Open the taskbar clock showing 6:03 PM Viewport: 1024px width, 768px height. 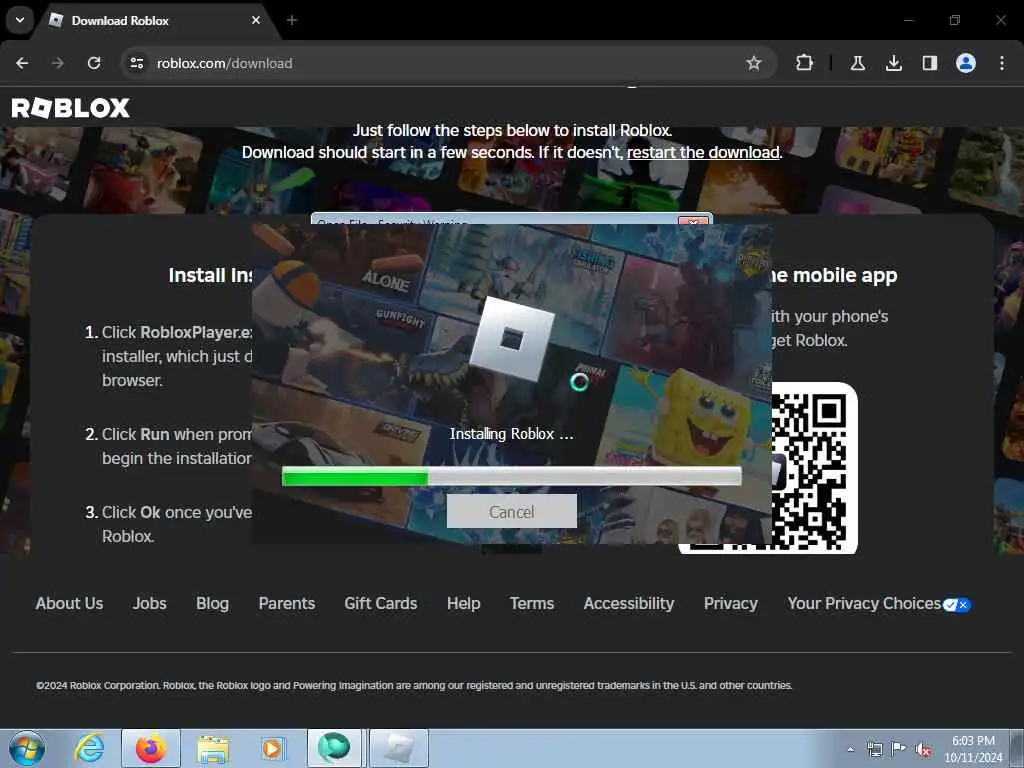[973, 749]
